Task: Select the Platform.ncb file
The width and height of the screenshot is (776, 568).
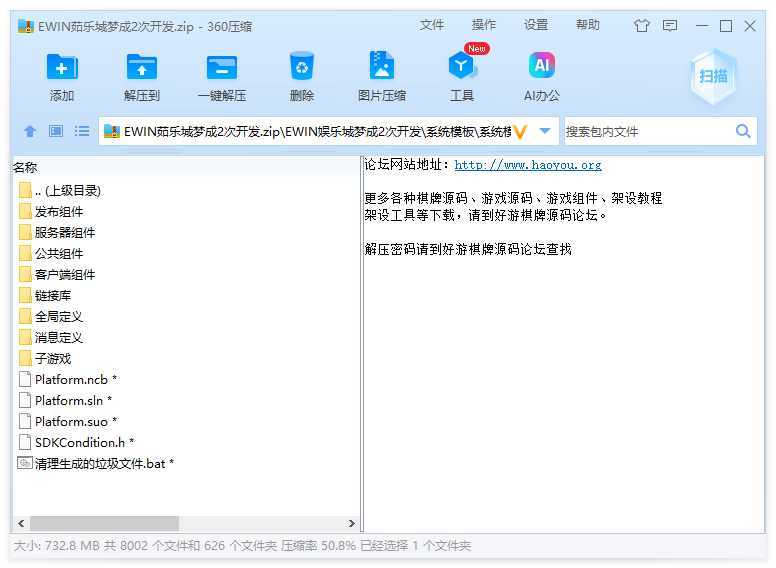Action: pyautogui.click(x=68, y=379)
